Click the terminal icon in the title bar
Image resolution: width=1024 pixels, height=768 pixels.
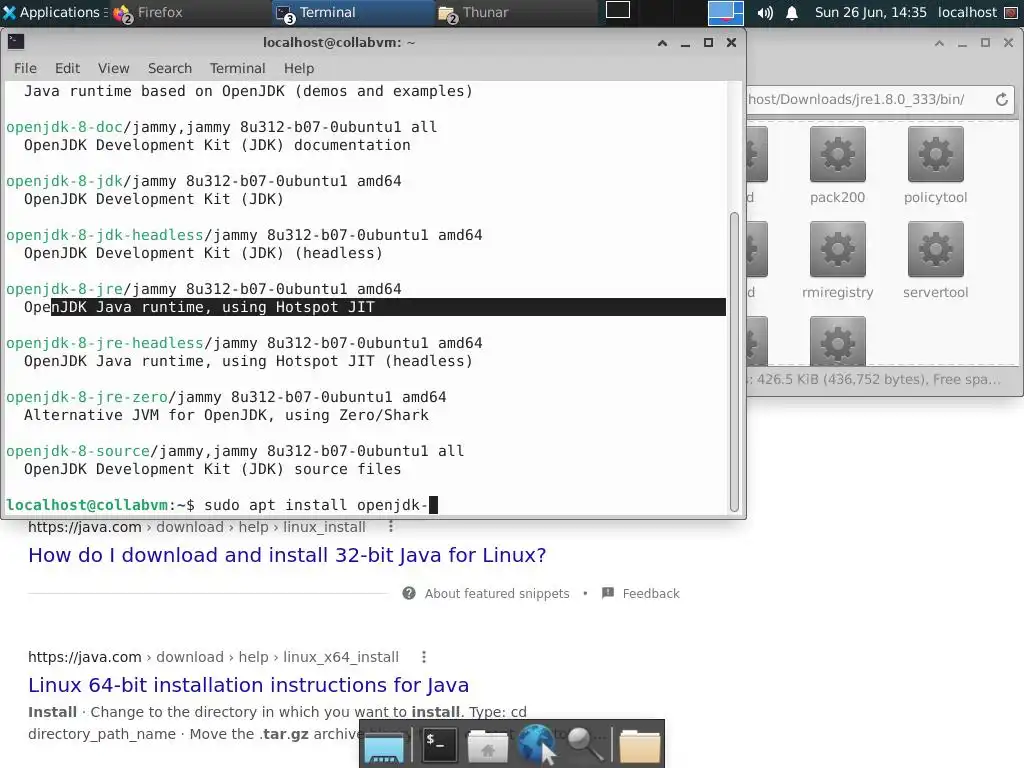[16, 42]
